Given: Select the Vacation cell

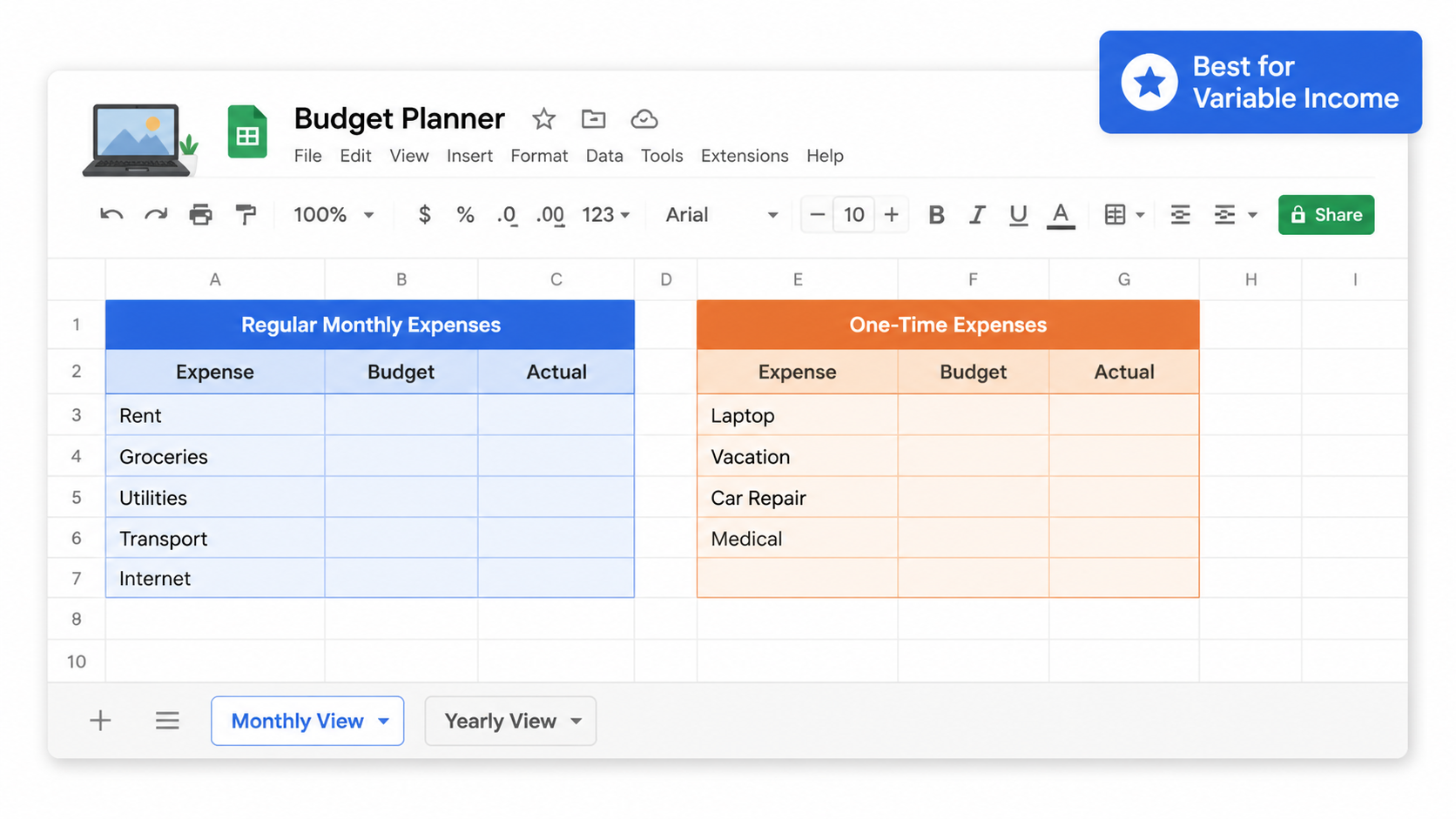Looking at the screenshot, I should click(x=797, y=456).
